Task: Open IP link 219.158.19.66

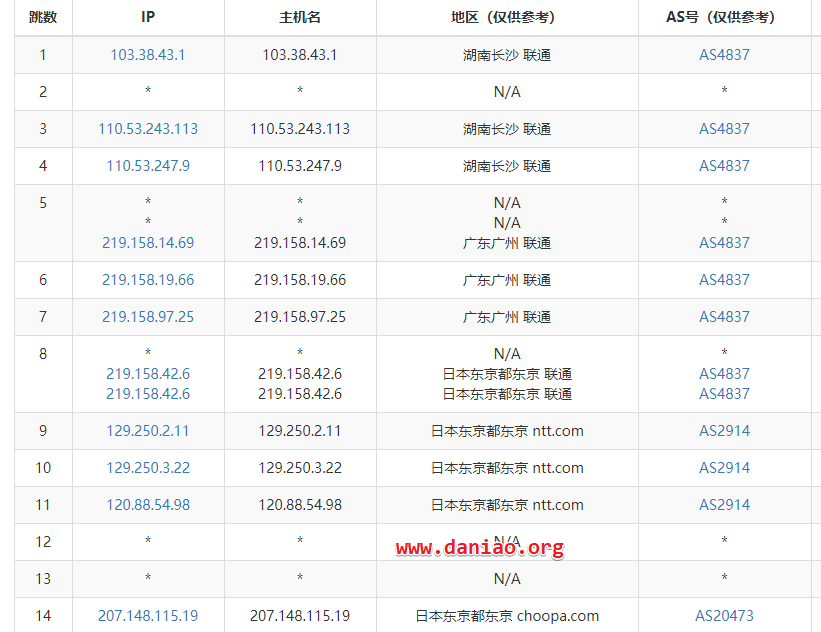Action: coord(148,280)
